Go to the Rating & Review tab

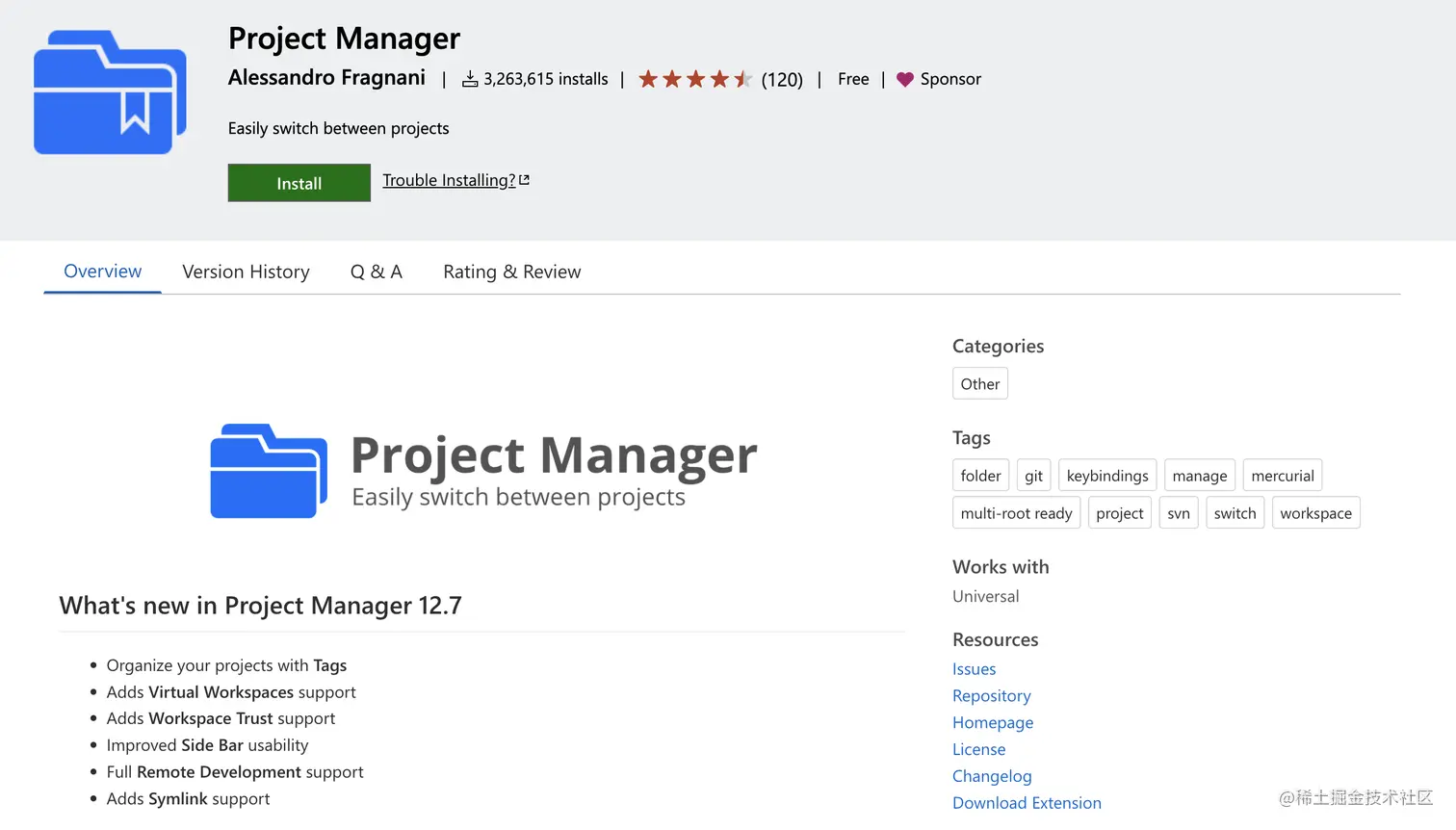[x=511, y=272]
